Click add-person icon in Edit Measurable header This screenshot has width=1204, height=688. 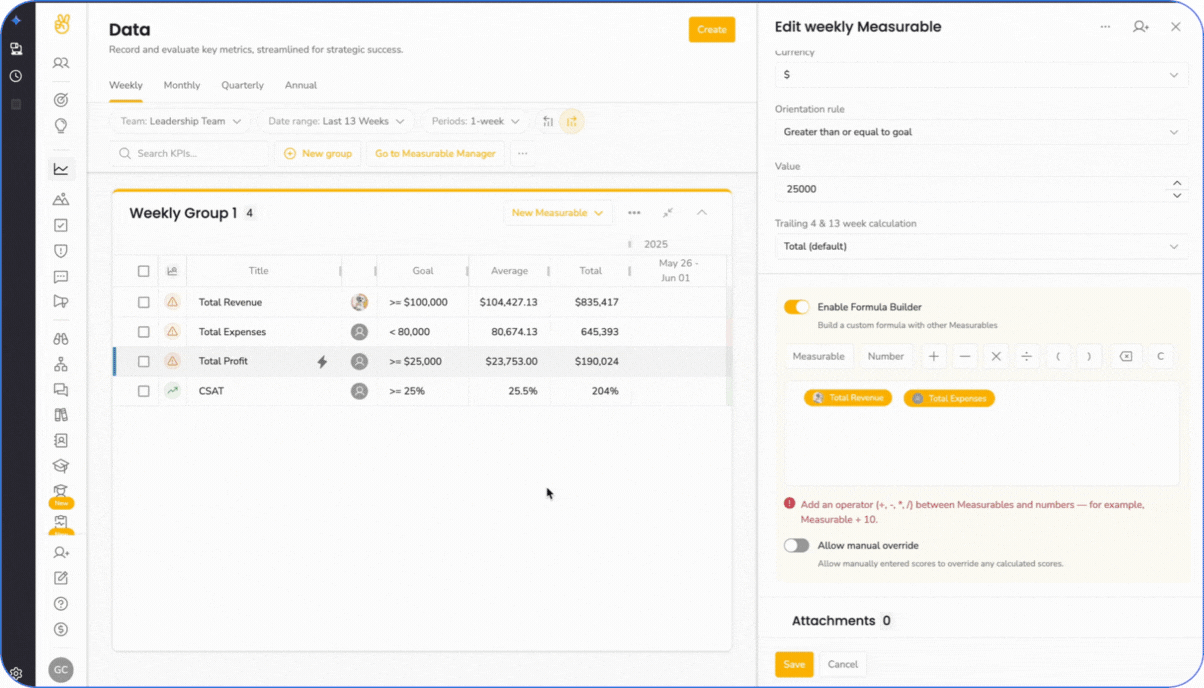click(1141, 27)
